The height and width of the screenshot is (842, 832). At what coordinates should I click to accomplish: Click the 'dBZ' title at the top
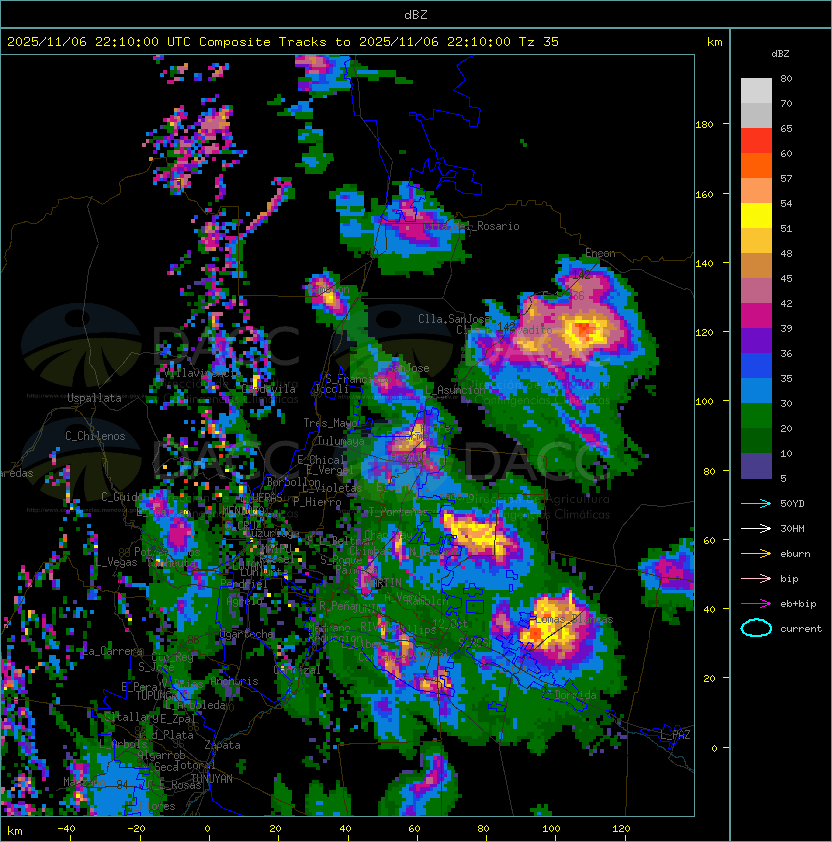pos(416,14)
